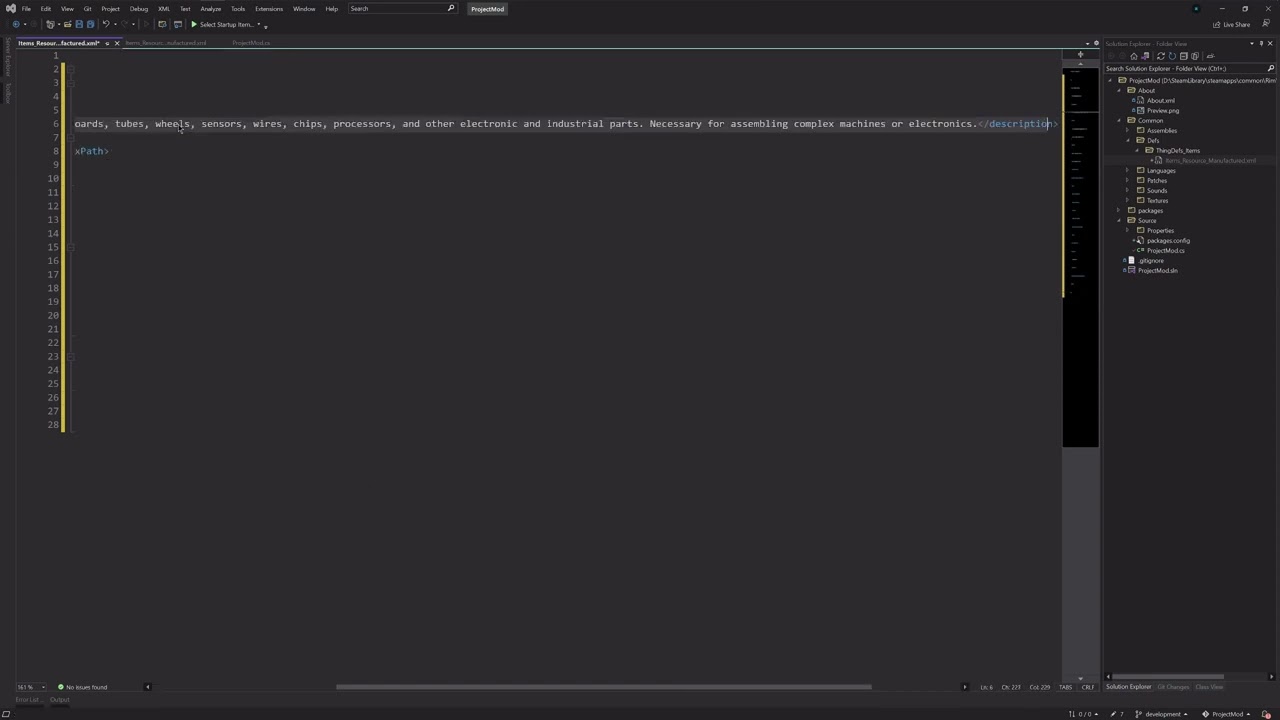This screenshot has width=1280, height=720.
Task: Open the Undo history dropdown arrow
Action: (115, 24)
